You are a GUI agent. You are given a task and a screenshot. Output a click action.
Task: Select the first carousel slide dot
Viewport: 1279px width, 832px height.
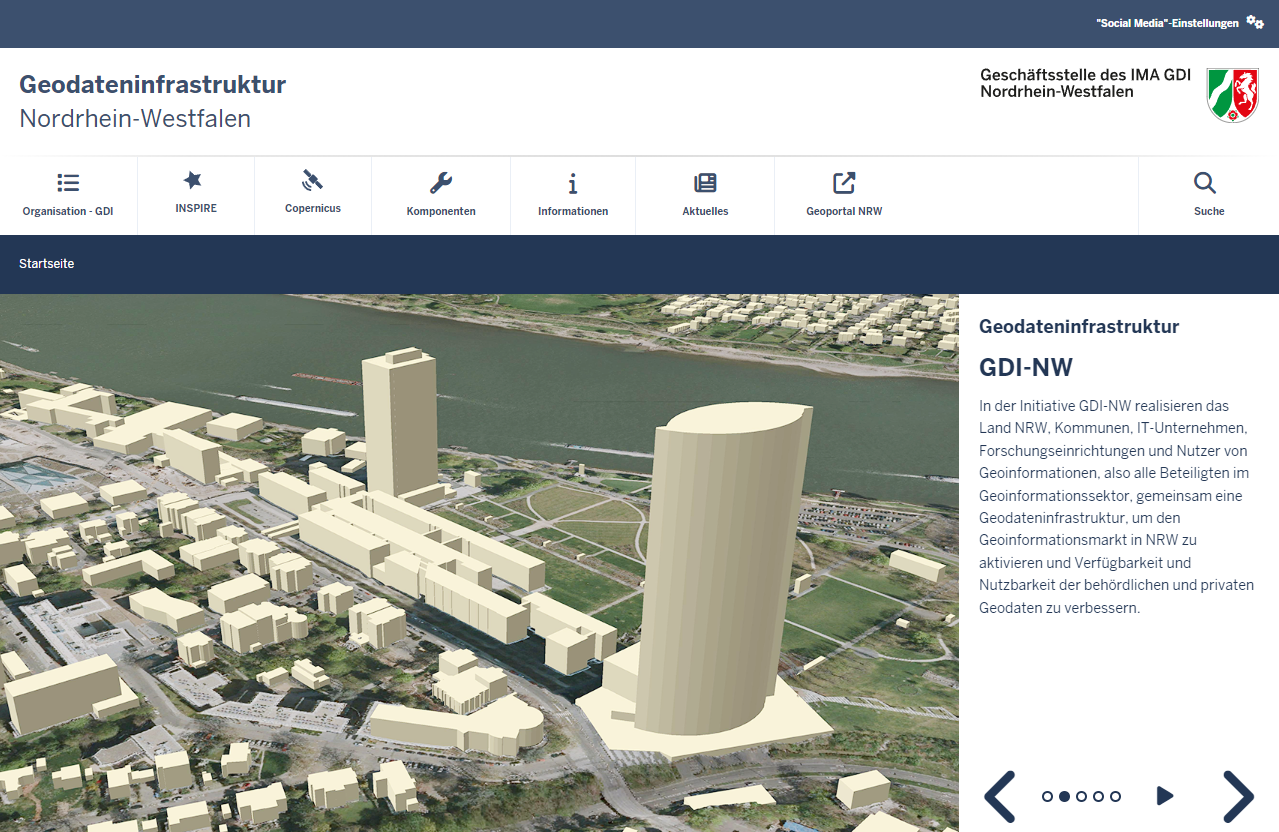(1047, 797)
